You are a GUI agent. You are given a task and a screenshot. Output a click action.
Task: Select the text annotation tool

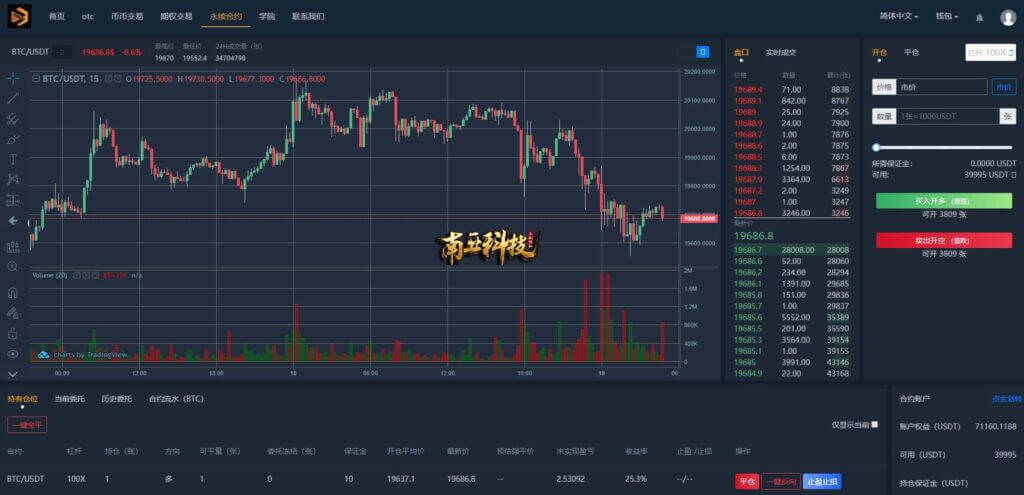click(12, 159)
